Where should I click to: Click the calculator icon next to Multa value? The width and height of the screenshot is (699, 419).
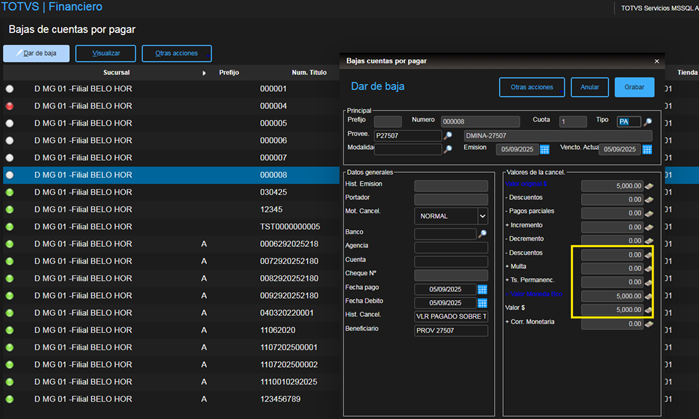pos(649,269)
